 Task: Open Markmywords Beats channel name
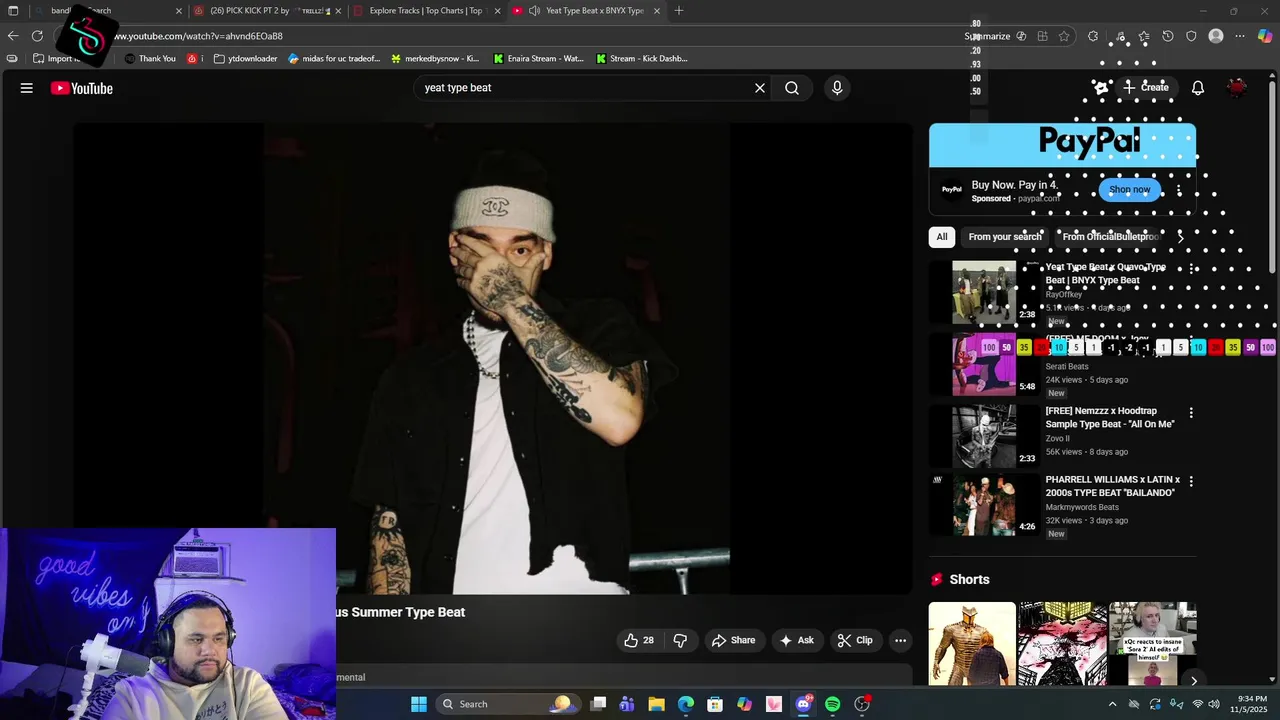[1082, 507]
